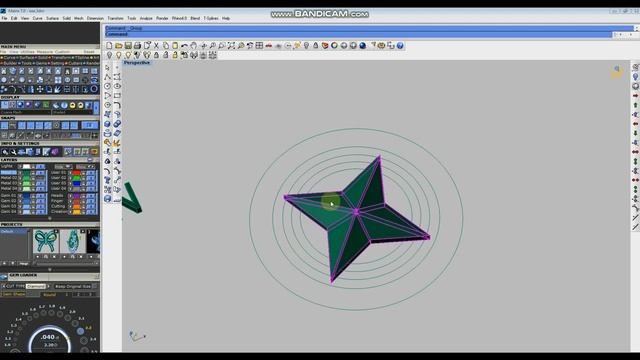The width and height of the screenshot is (640, 360).
Task: Collapse the Layers panel round button
Action: [x=90, y=160]
